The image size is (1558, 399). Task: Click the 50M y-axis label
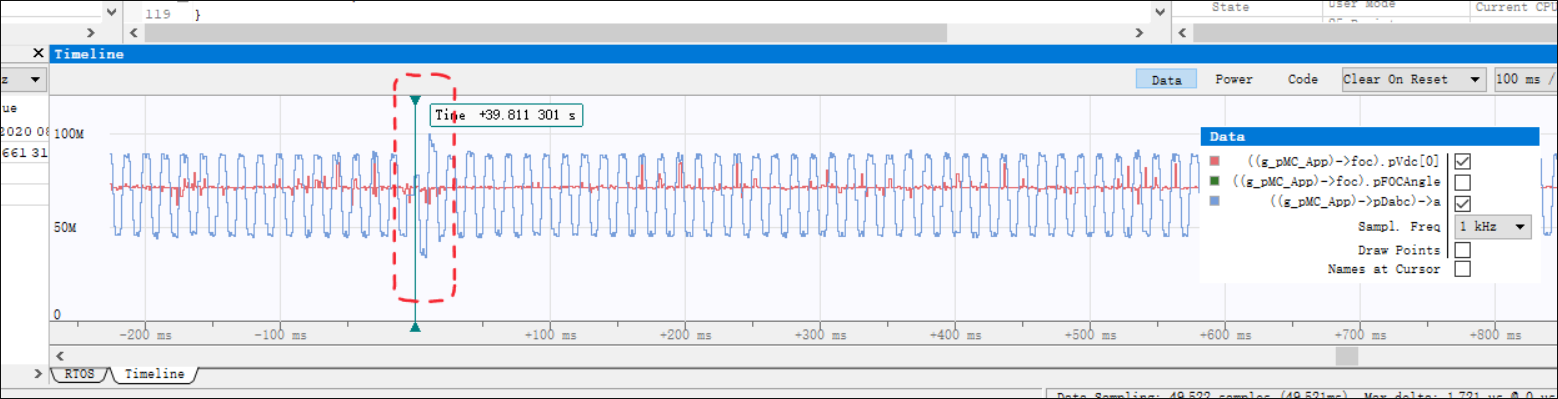[65, 229]
